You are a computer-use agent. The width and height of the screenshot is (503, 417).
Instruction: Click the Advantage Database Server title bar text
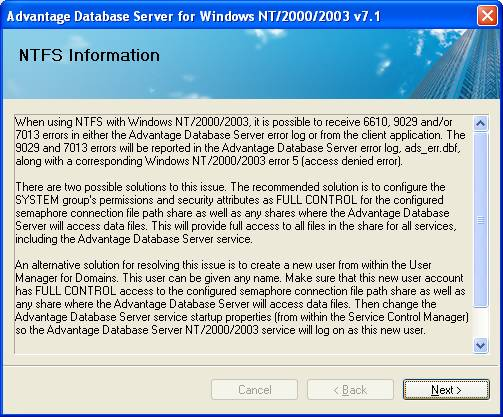tap(193, 16)
